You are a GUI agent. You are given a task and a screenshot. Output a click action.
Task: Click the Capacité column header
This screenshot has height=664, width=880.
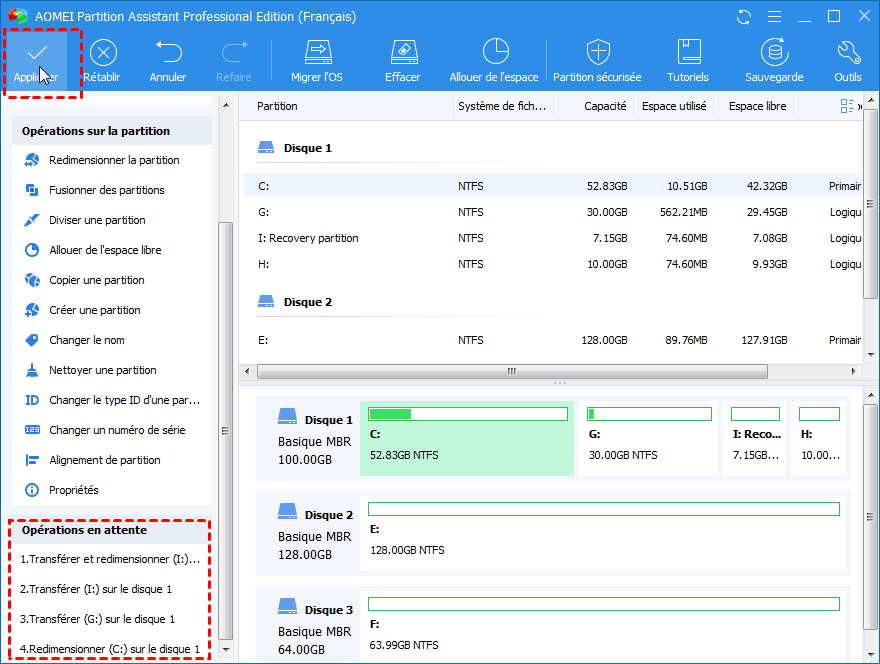[605, 106]
